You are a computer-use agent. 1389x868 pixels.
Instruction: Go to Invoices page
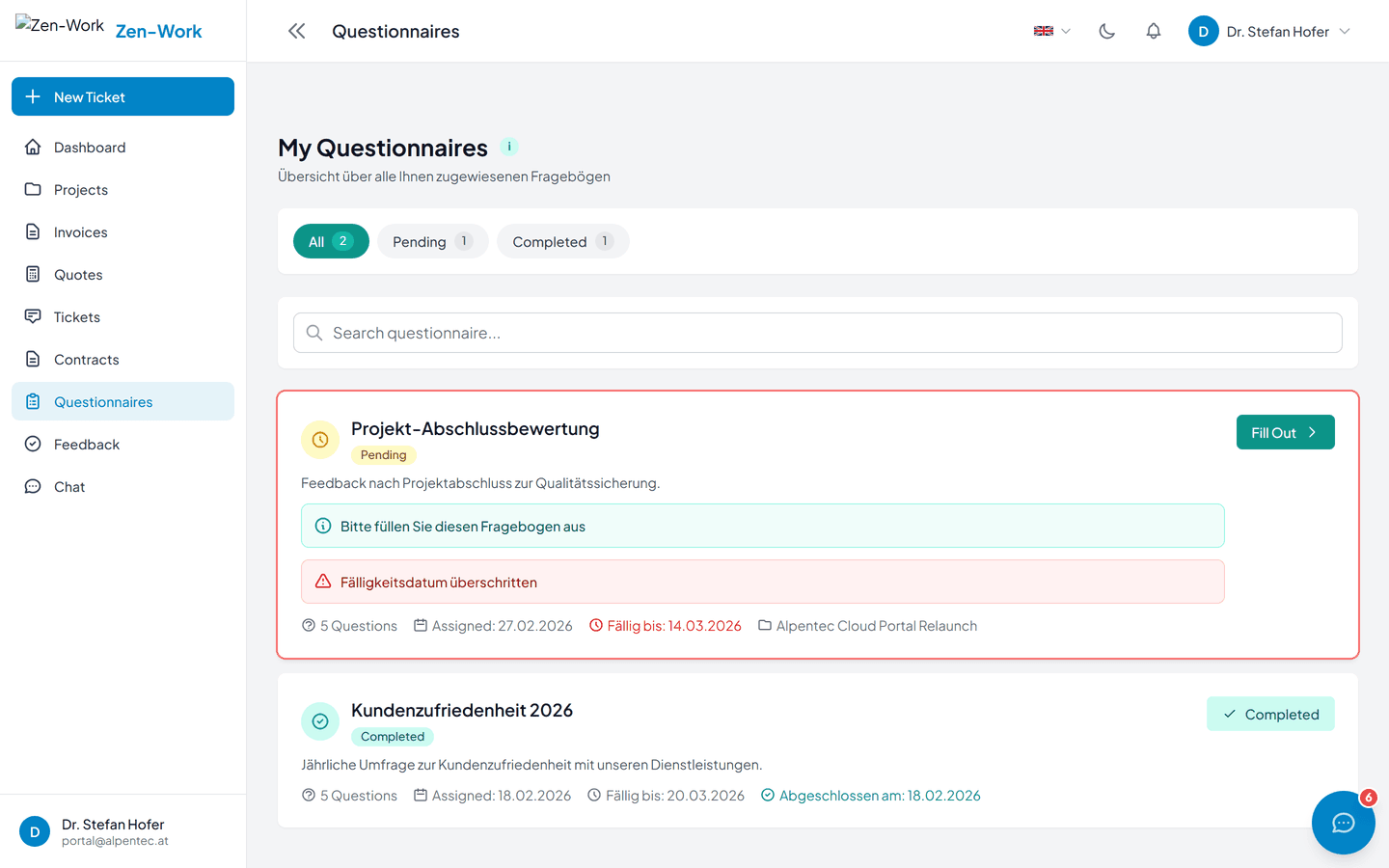[x=123, y=232]
